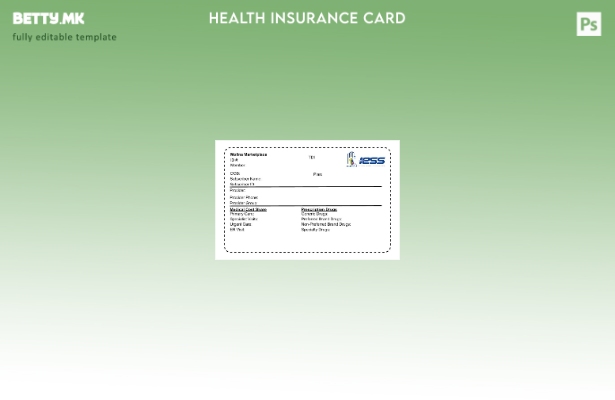Click the Subscriber Name field label
Screen dimensions: 615x400
(245, 179)
